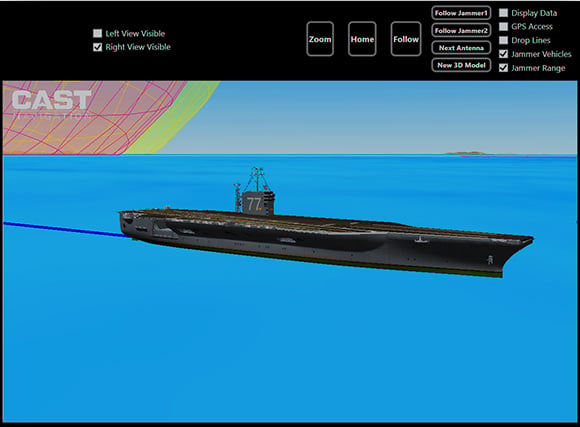Uncheck Right View Visible
This screenshot has height=427, width=580.
(x=97, y=47)
